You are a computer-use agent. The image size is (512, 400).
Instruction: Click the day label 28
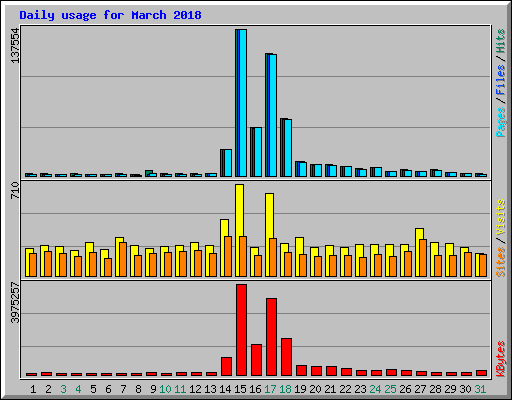tap(435, 389)
